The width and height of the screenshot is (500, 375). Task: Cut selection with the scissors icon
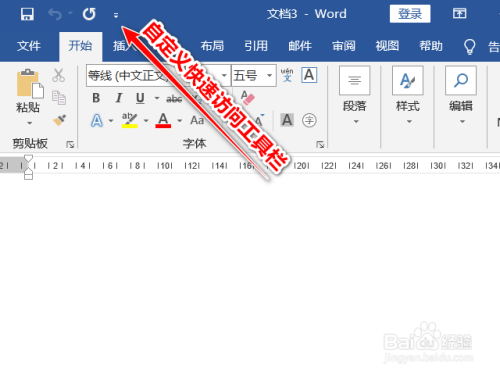59,75
